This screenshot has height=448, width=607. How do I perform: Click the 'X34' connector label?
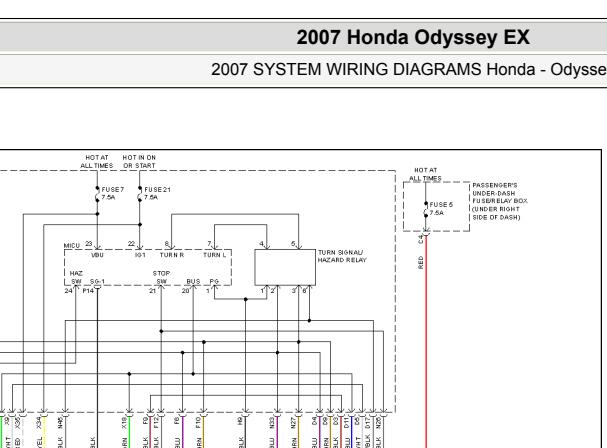coord(39,422)
